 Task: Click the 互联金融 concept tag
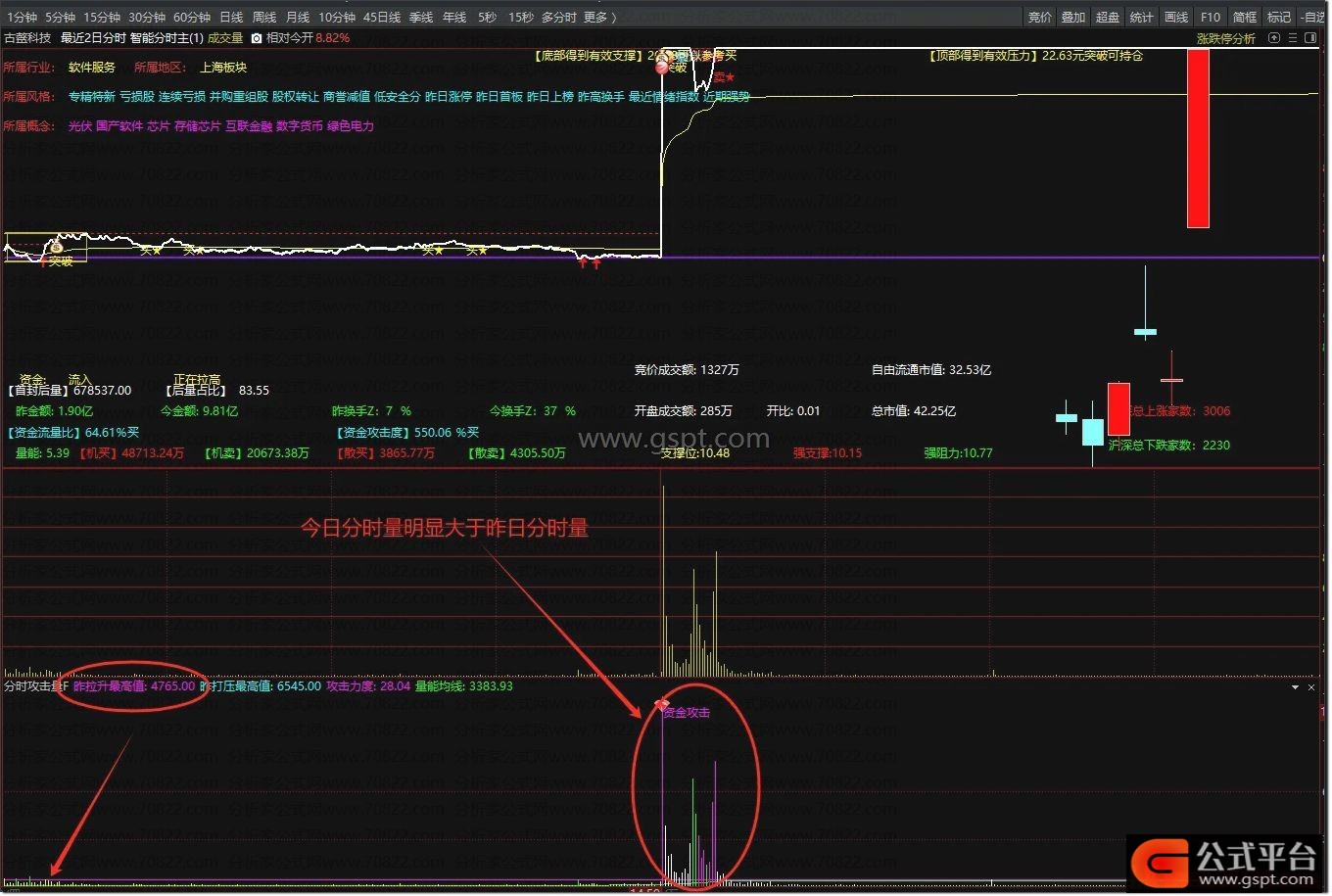coord(249,126)
